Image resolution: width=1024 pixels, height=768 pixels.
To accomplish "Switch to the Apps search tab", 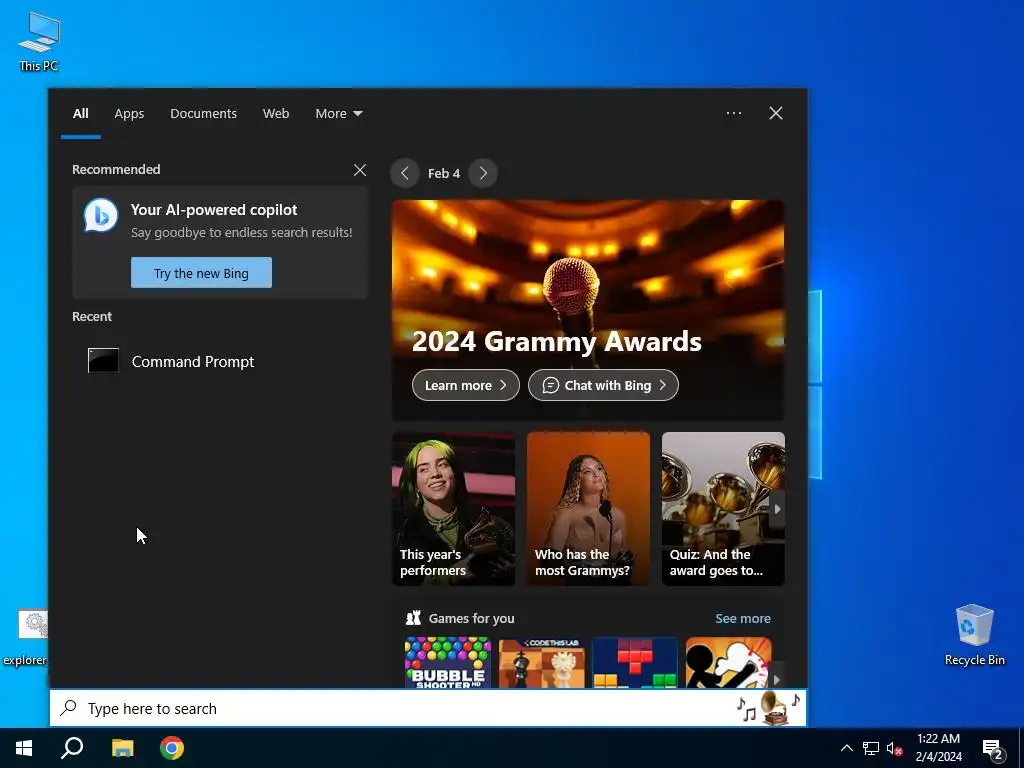I will [x=129, y=114].
